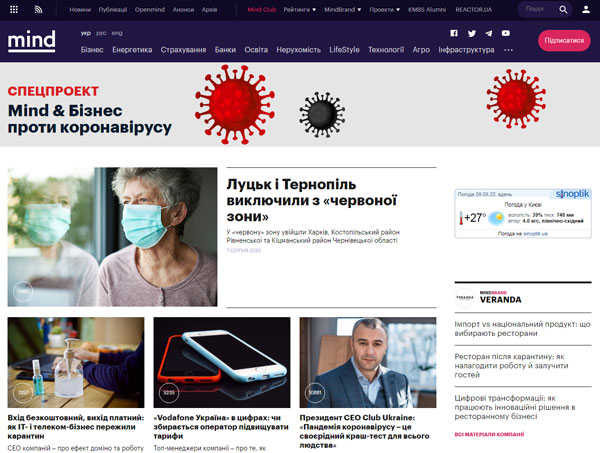The height and width of the screenshot is (453, 600).
Task: Select the укр language option
Action: (x=86, y=33)
